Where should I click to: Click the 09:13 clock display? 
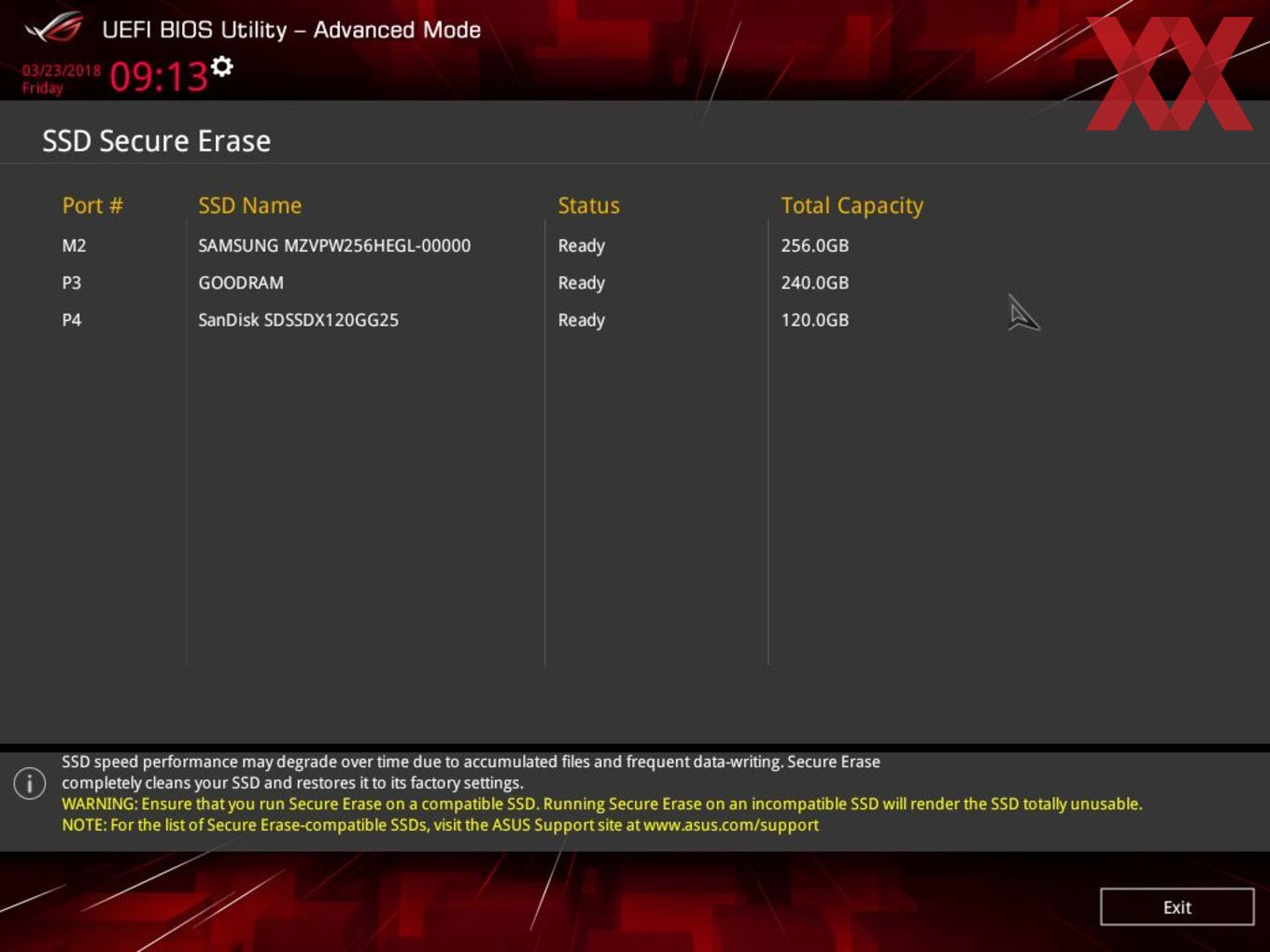(159, 77)
